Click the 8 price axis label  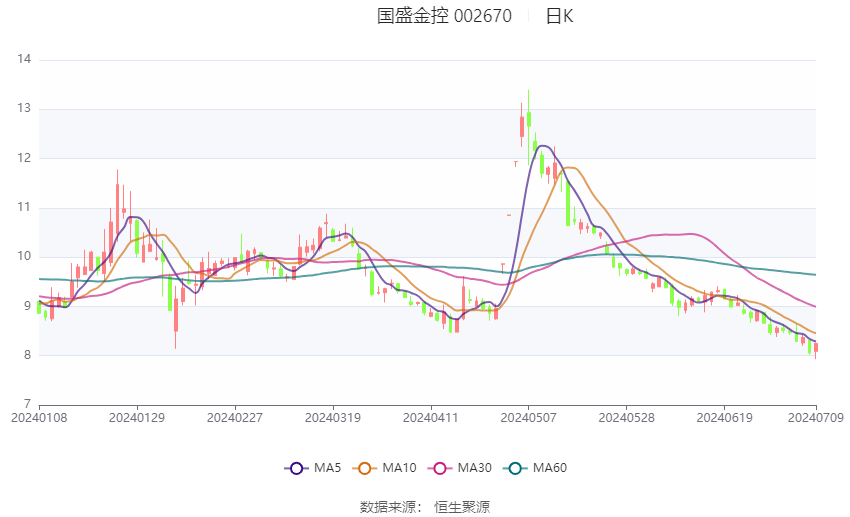(27, 355)
